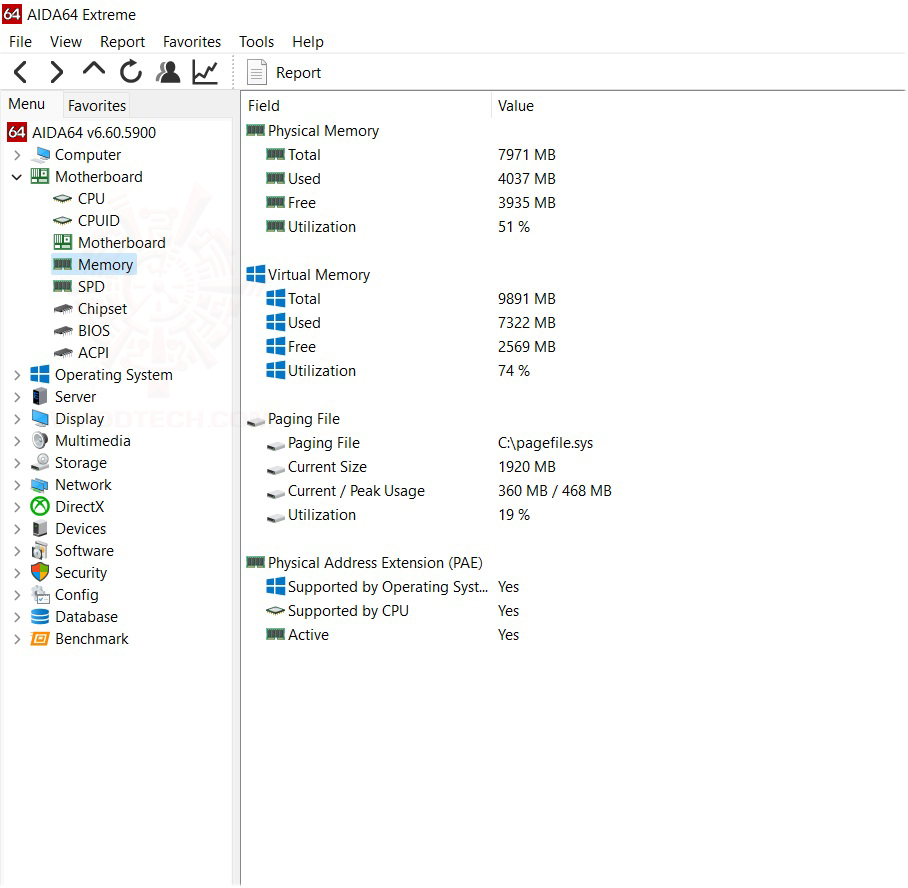Click the Display monitor icon
The width and height of the screenshot is (908, 888).
point(40,418)
